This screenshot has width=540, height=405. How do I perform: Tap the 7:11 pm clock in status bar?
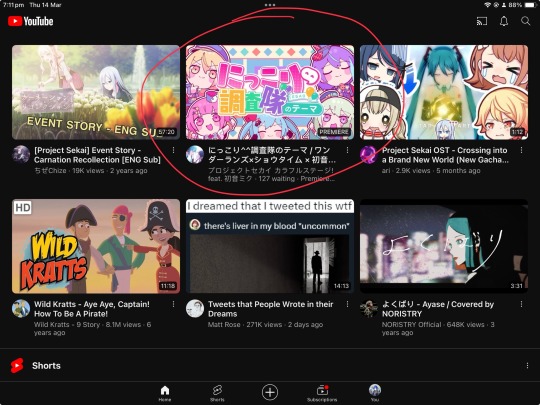pyautogui.click(x=13, y=5)
